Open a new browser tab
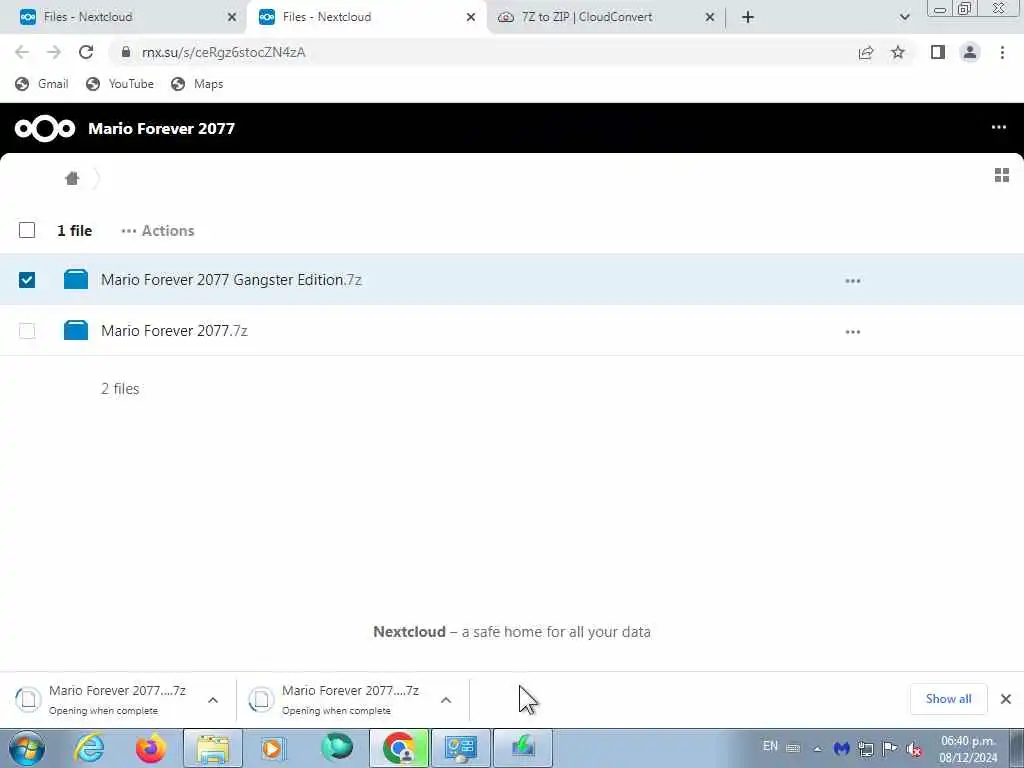The width and height of the screenshot is (1024, 768). [x=748, y=18]
